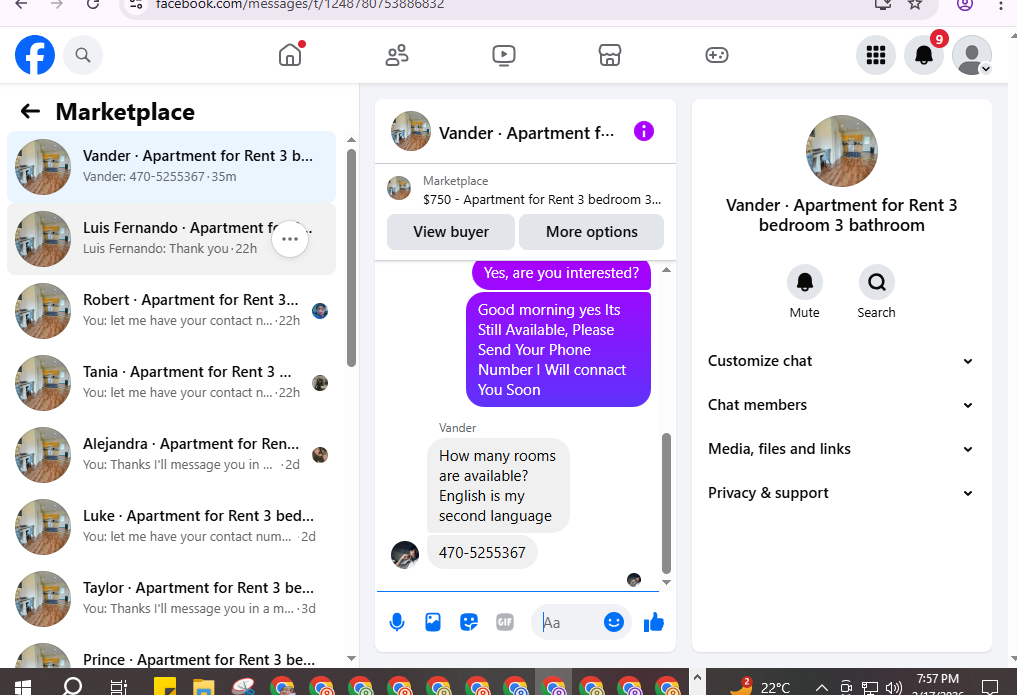Open the Facebook logo home link
This screenshot has width=1017, height=695.
pos(35,55)
